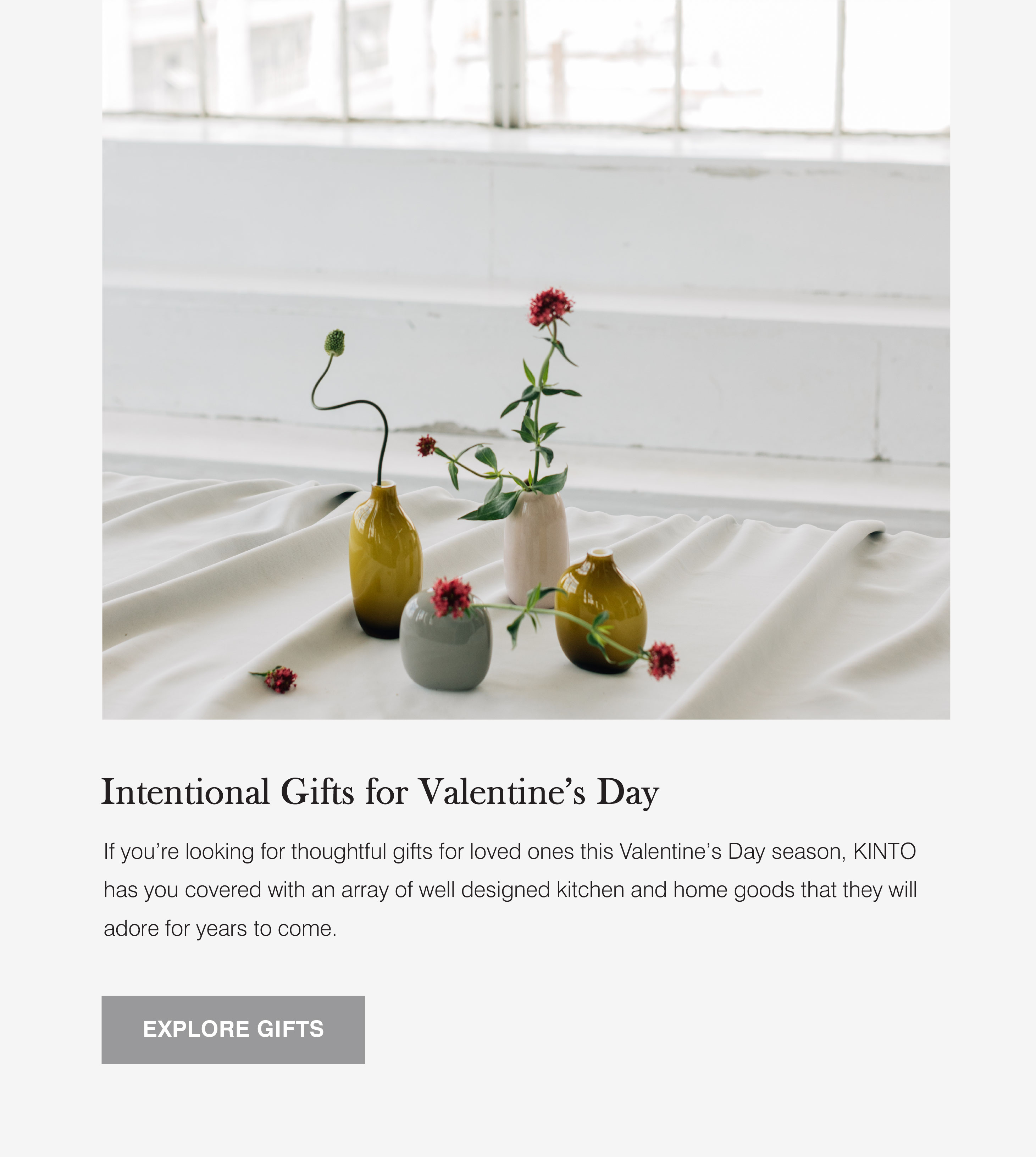The height and width of the screenshot is (1157, 1036).
Task: Click the red flower resting in gray vase
Action: point(452,597)
